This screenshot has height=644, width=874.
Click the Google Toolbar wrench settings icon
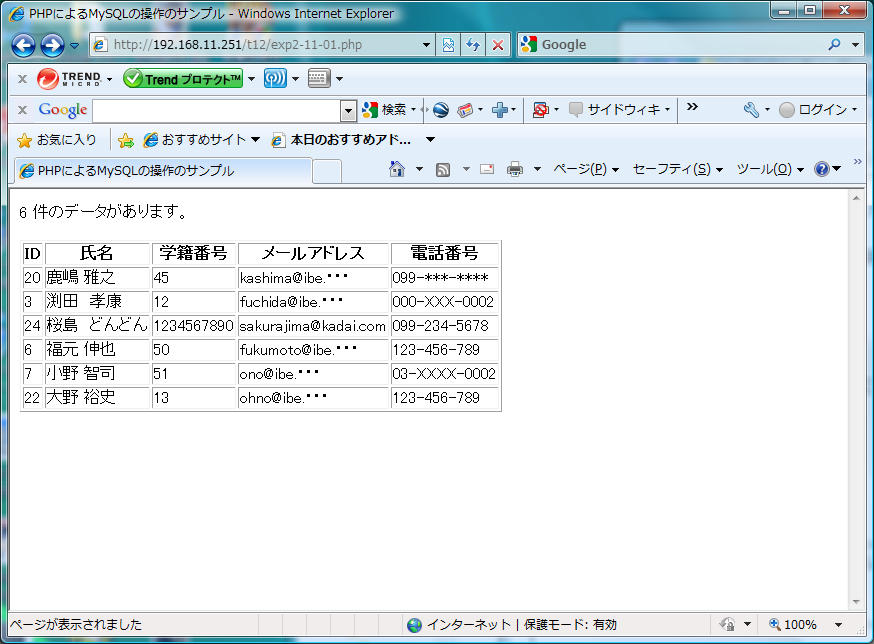[751, 110]
